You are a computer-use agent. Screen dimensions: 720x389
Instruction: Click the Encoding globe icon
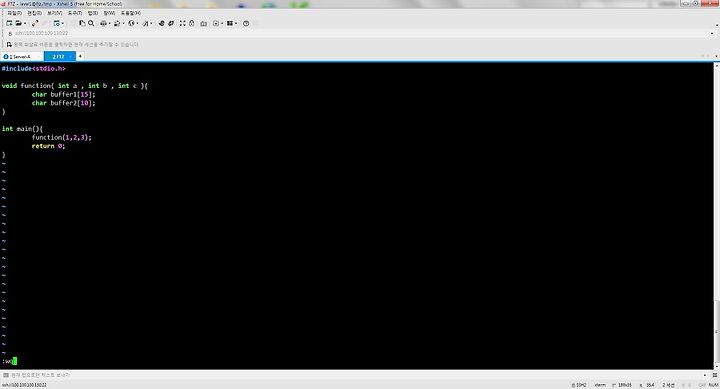coord(131,23)
